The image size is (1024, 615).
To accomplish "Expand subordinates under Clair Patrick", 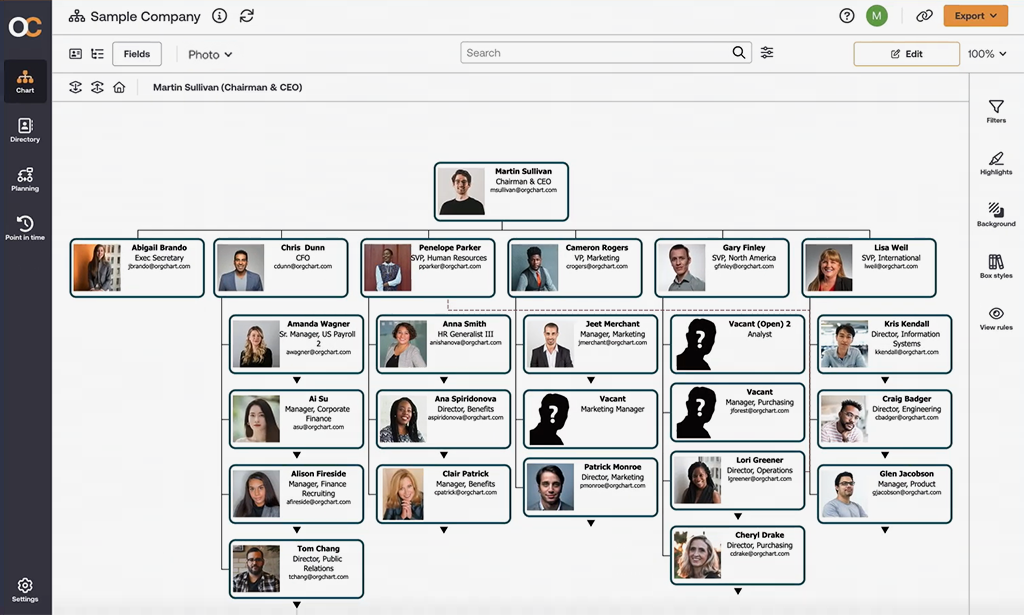I will click(443, 530).
